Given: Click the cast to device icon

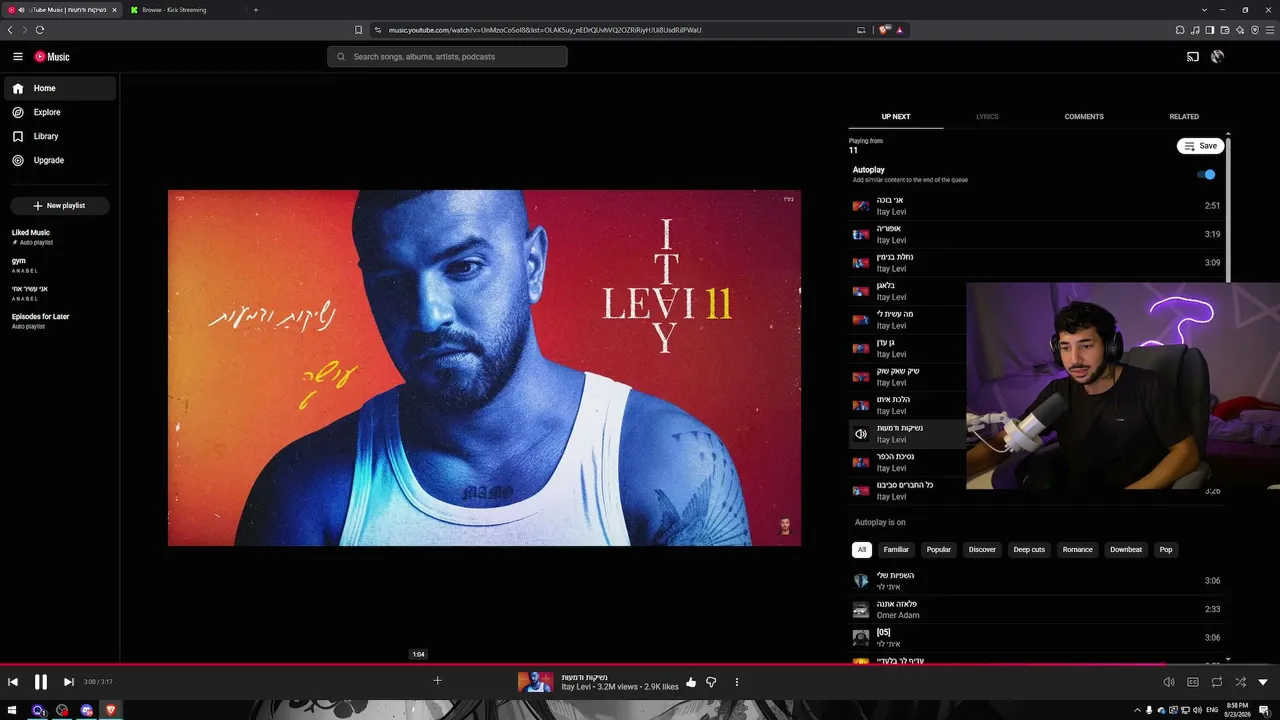Looking at the screenshot, I should click(x=1193, y=57).
